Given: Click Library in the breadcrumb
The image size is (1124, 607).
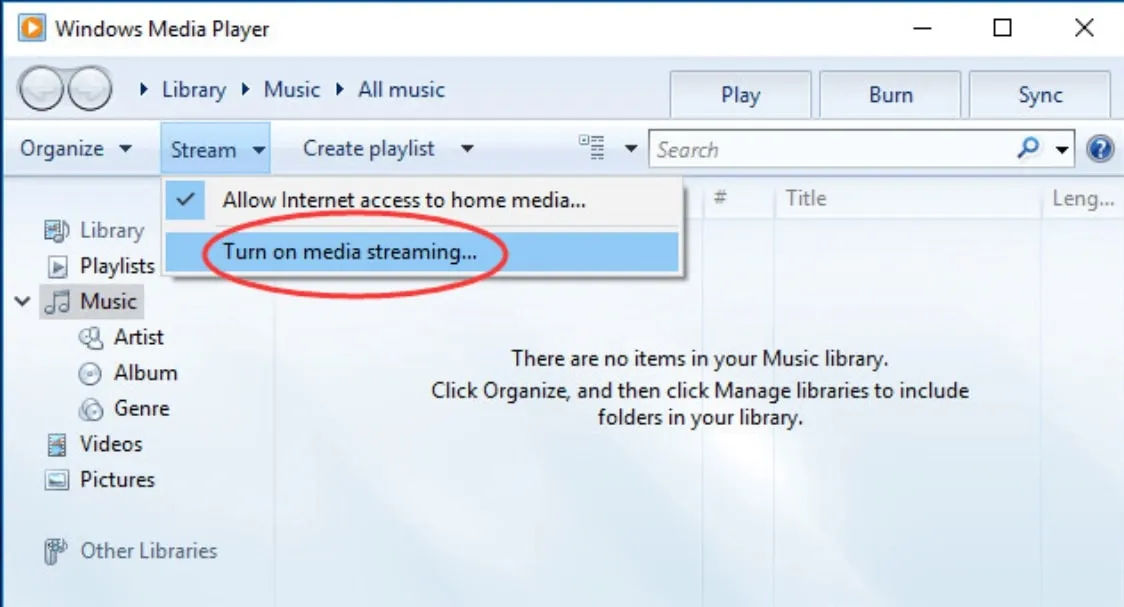Looking at the screenshot, I should [194, 90].
